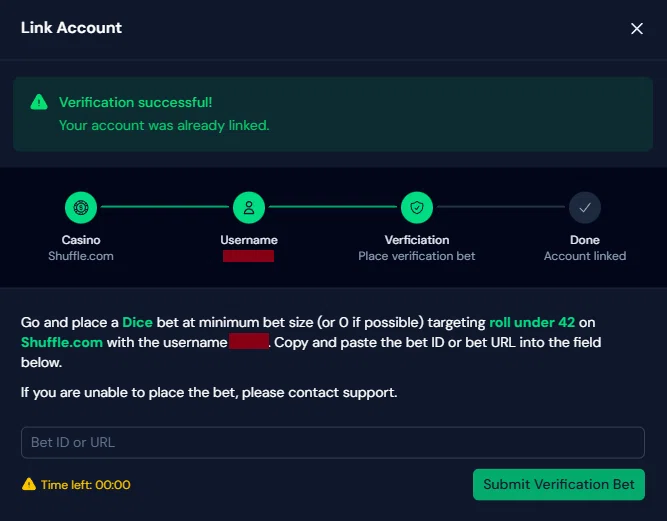The width and height of the screenshot is (667, 521).
Task: Submit the verification bet
Action: (x=559, y=484)
